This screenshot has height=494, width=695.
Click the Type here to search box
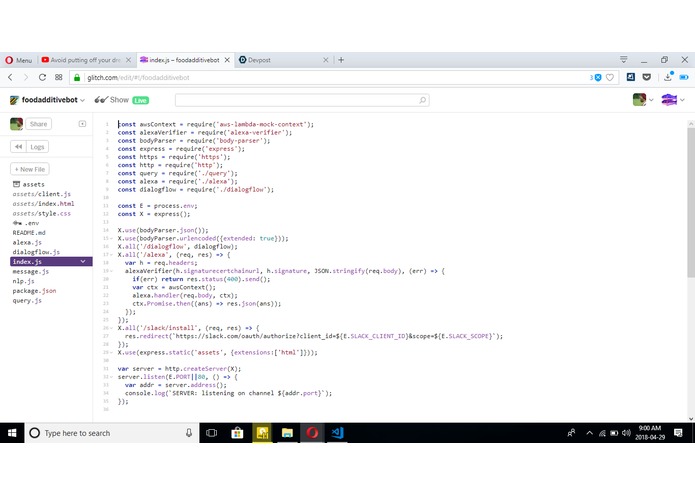click(x=113, y=433)
